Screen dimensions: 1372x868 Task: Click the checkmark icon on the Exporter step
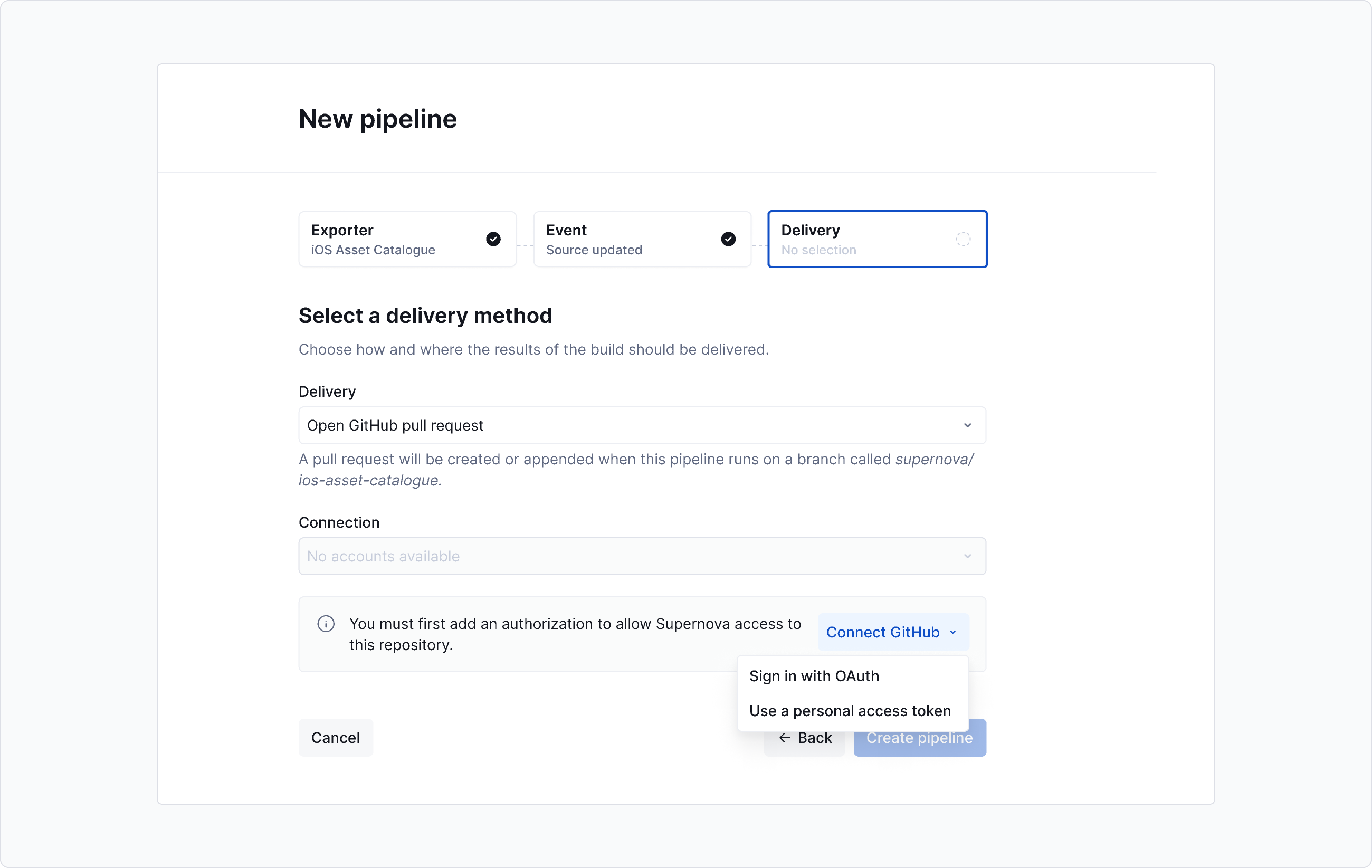[493, 239]
